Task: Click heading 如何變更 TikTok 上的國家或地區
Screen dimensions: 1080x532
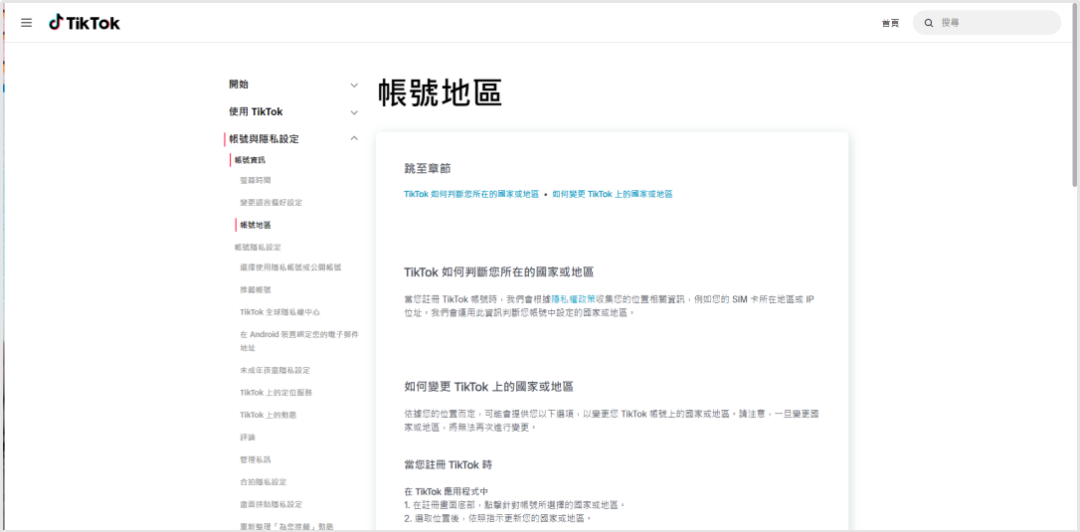Action: (489, 387)
